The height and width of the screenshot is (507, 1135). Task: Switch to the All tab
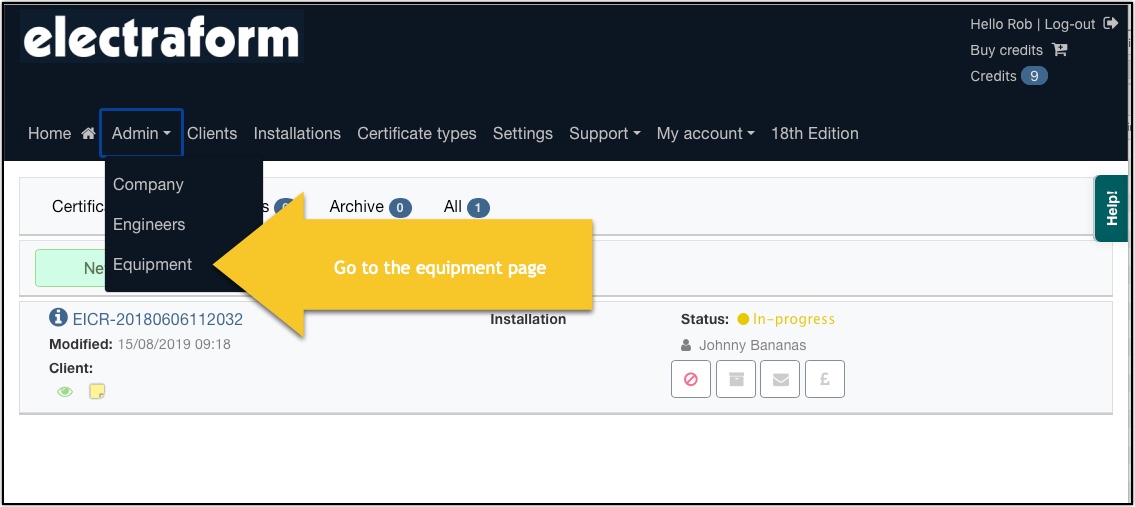(466, 207)
